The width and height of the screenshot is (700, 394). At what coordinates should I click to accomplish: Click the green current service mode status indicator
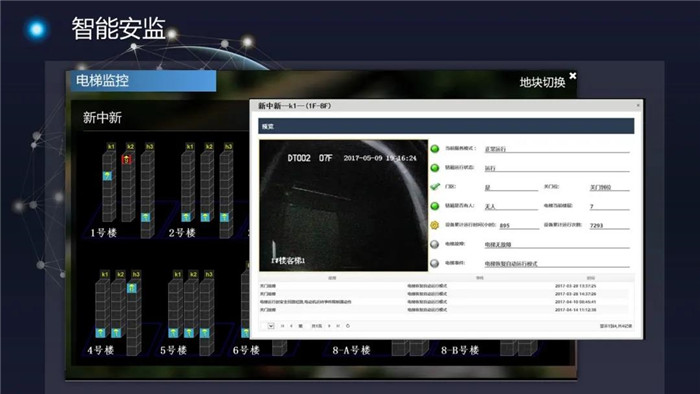(x=434, y=149)
